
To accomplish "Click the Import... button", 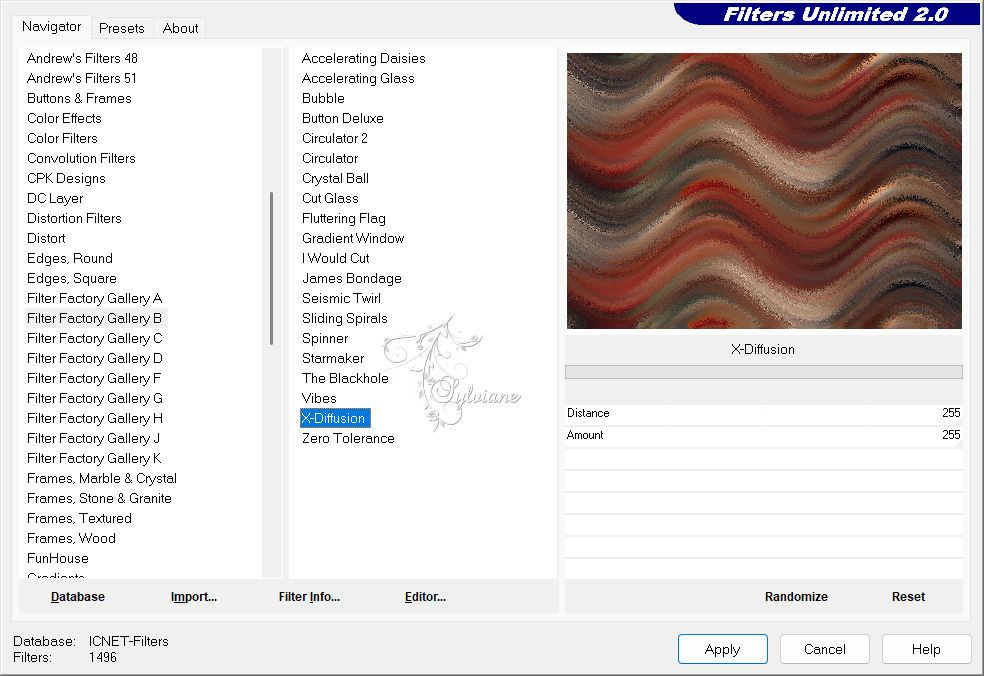I will (x=194, y=597).
